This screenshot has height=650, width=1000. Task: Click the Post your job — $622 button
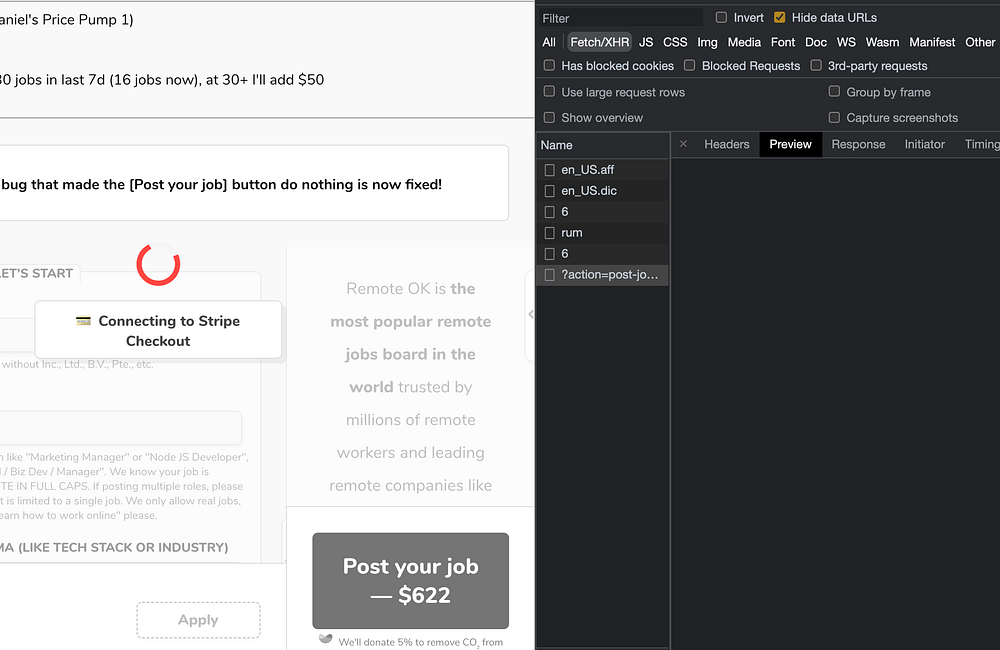tap(411, 580)
